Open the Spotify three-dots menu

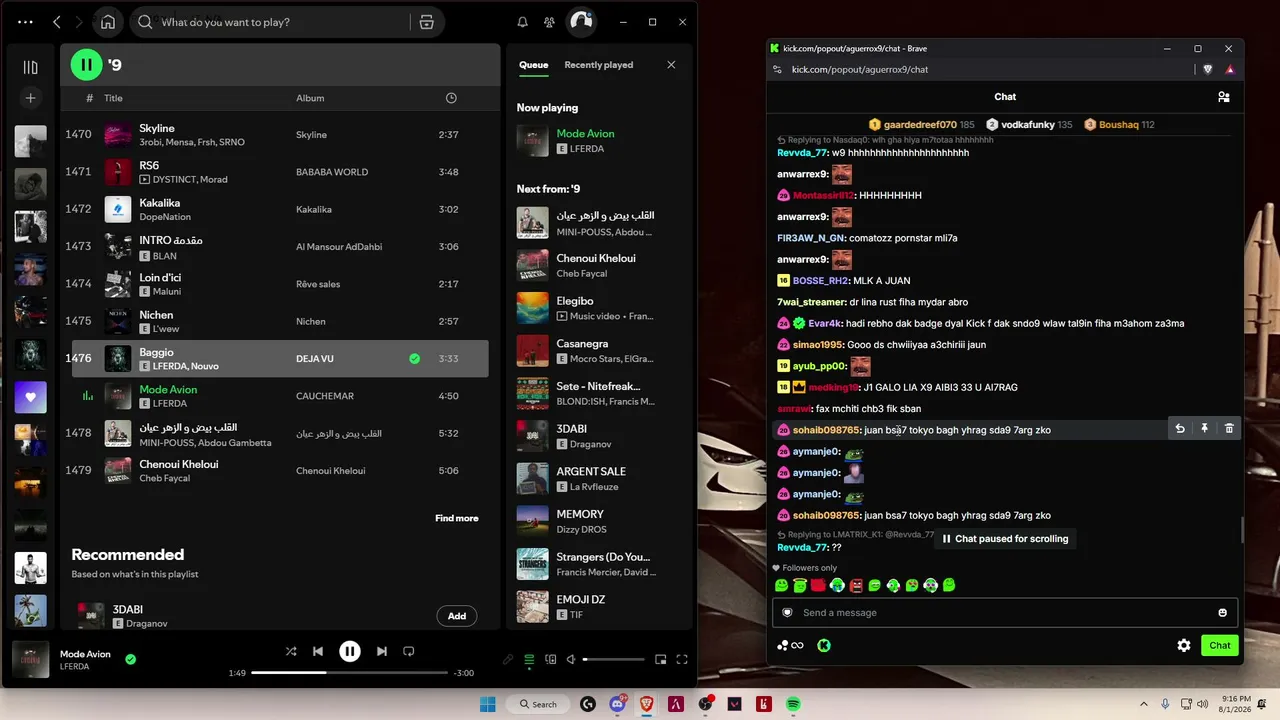coord(25,22)
